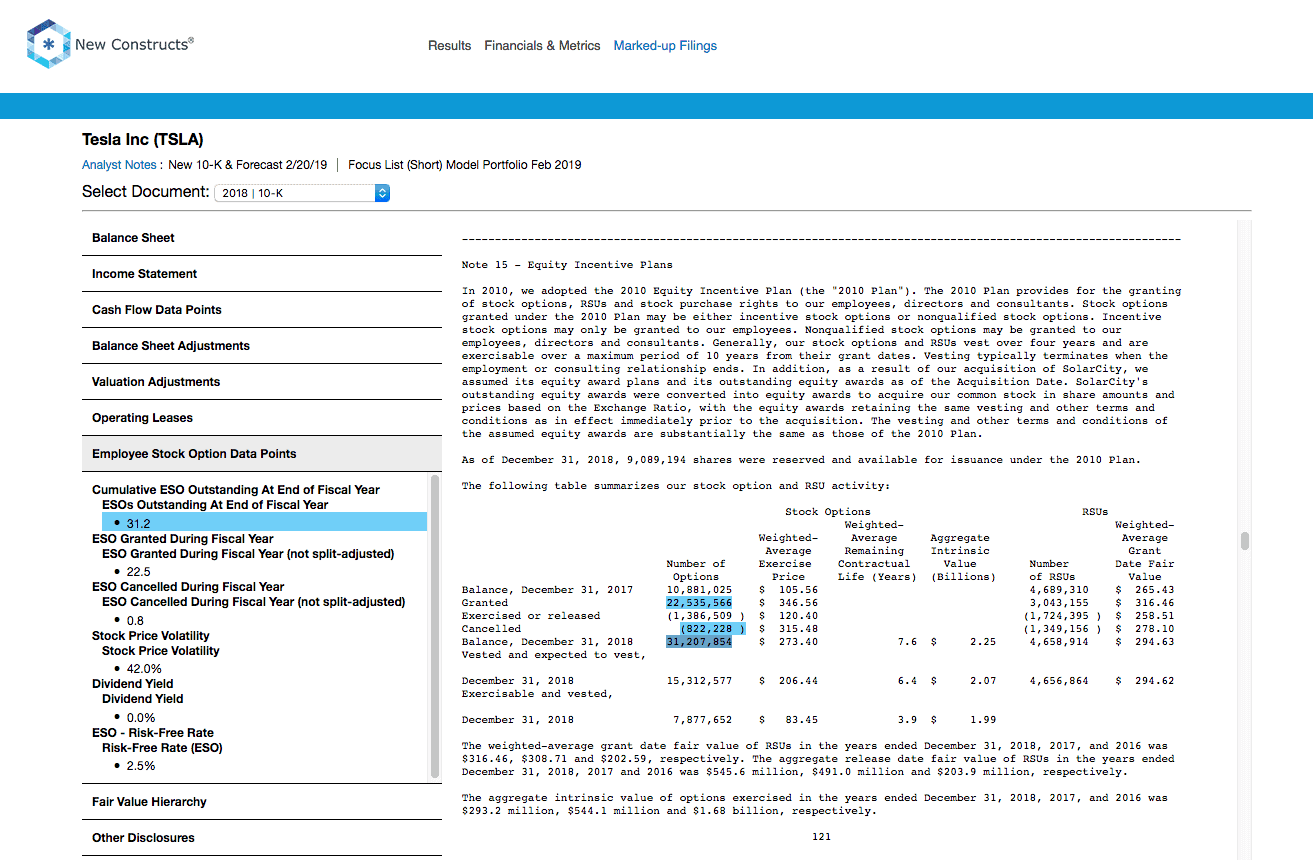The width and height of the screenshot is (1313, 860).
Task: Click the 4,658,914 RSU ending balance
Action: 1059,642
